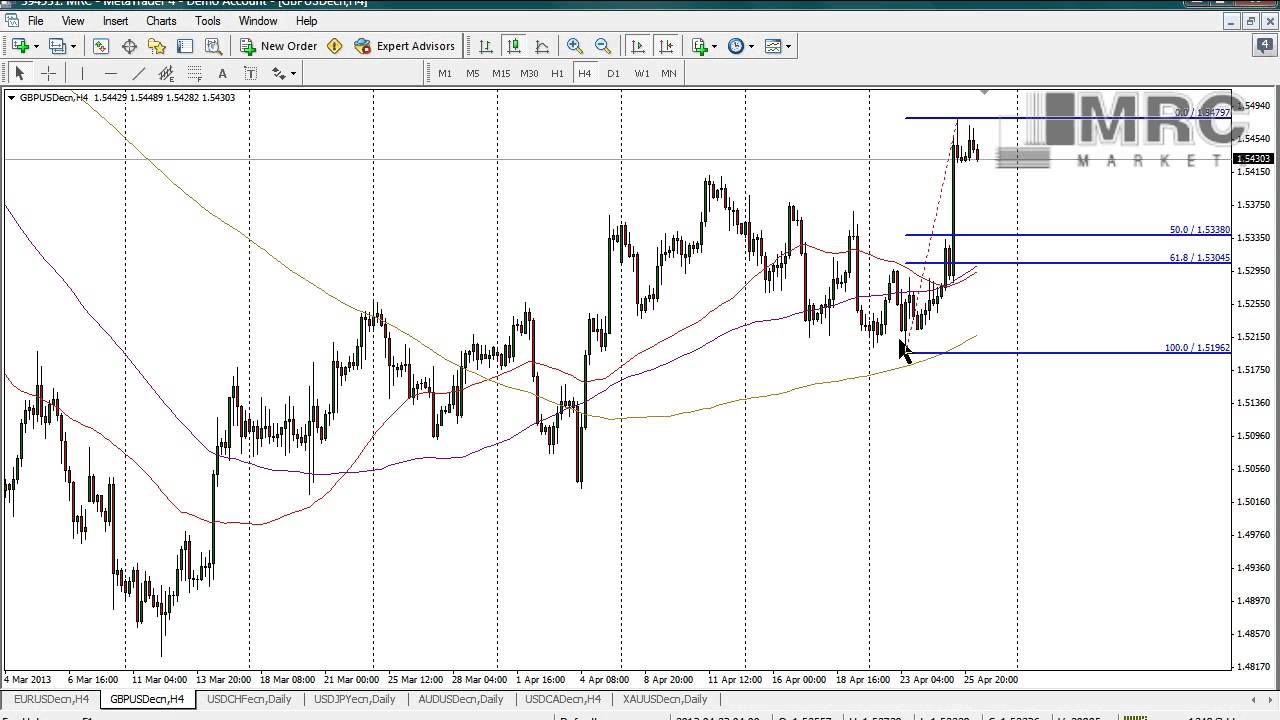The height and width of the screenshot is (720, 1280).
Task: Switch to H1 timeframe
Action: click(557, 73)
